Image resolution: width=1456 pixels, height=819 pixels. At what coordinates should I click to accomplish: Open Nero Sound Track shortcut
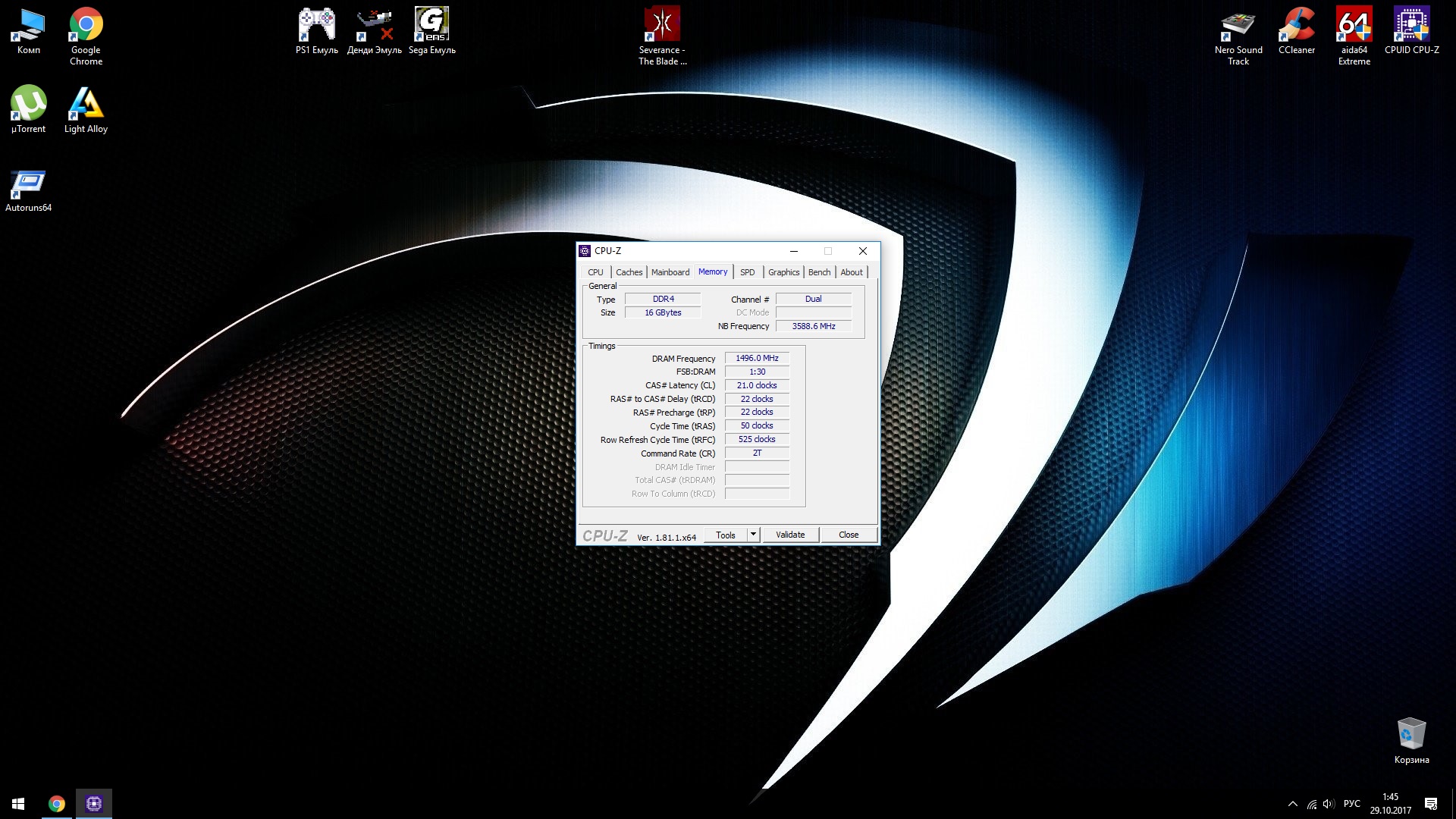point(1238,27)
